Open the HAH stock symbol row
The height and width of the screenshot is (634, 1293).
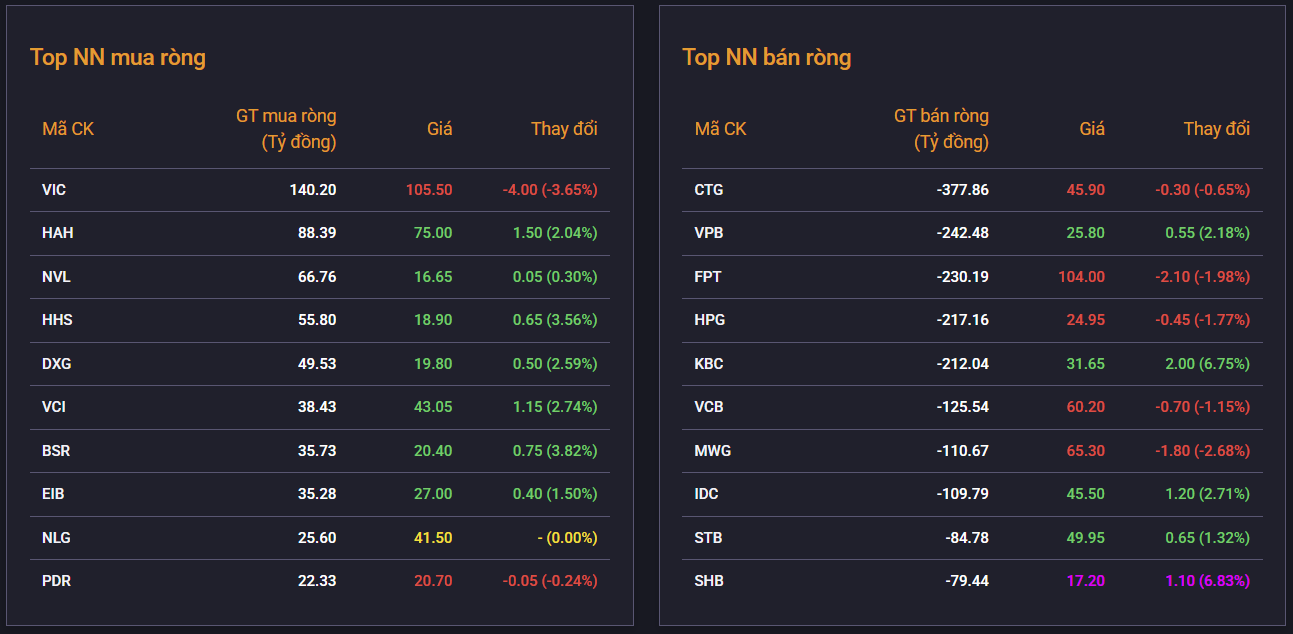click(57, 233)
